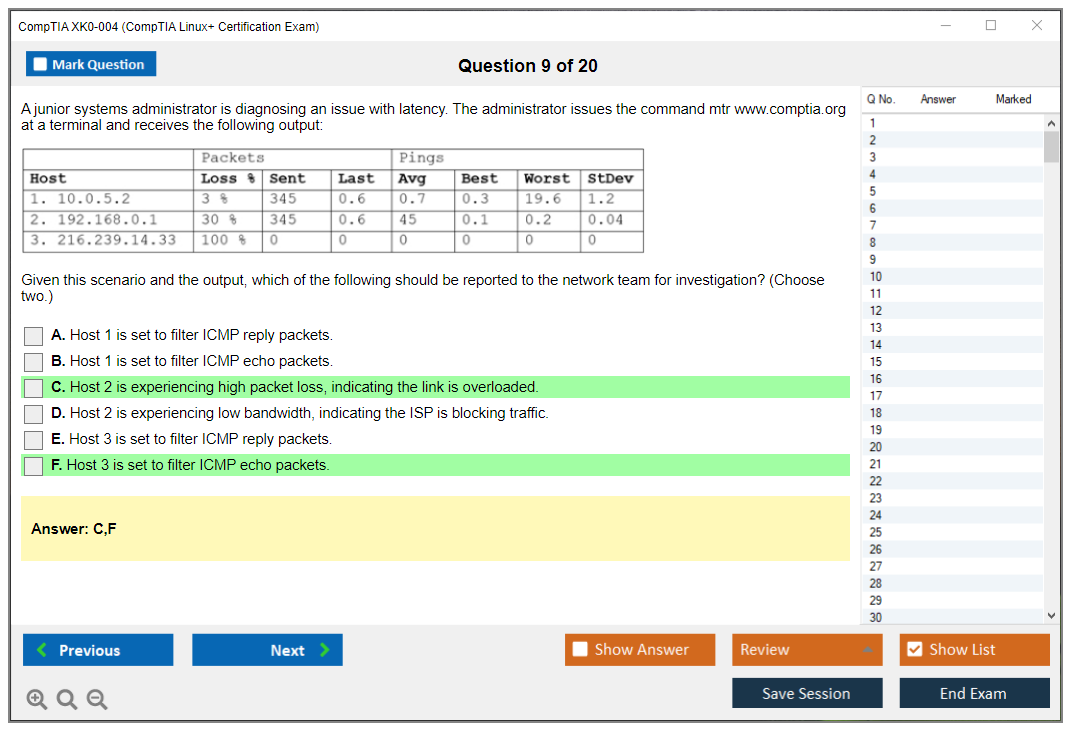This screenshot has height=735, width=1075.
Task: Go to the Previous question
Action: 98,650
